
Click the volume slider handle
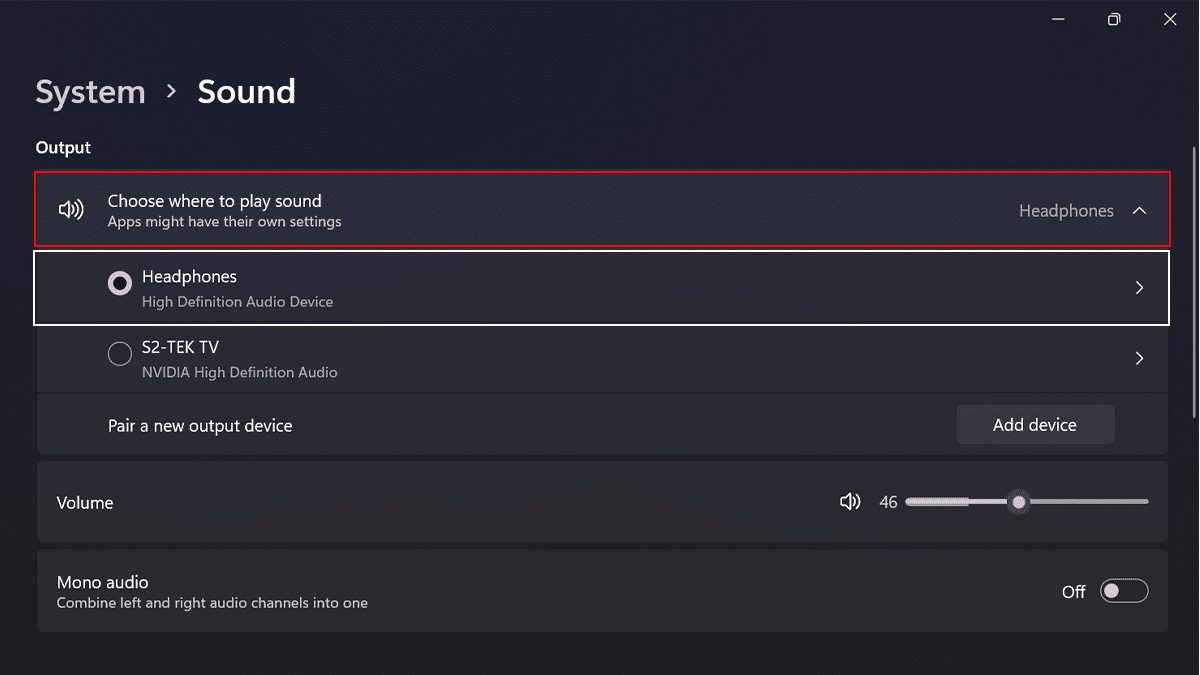[1018, 501]
